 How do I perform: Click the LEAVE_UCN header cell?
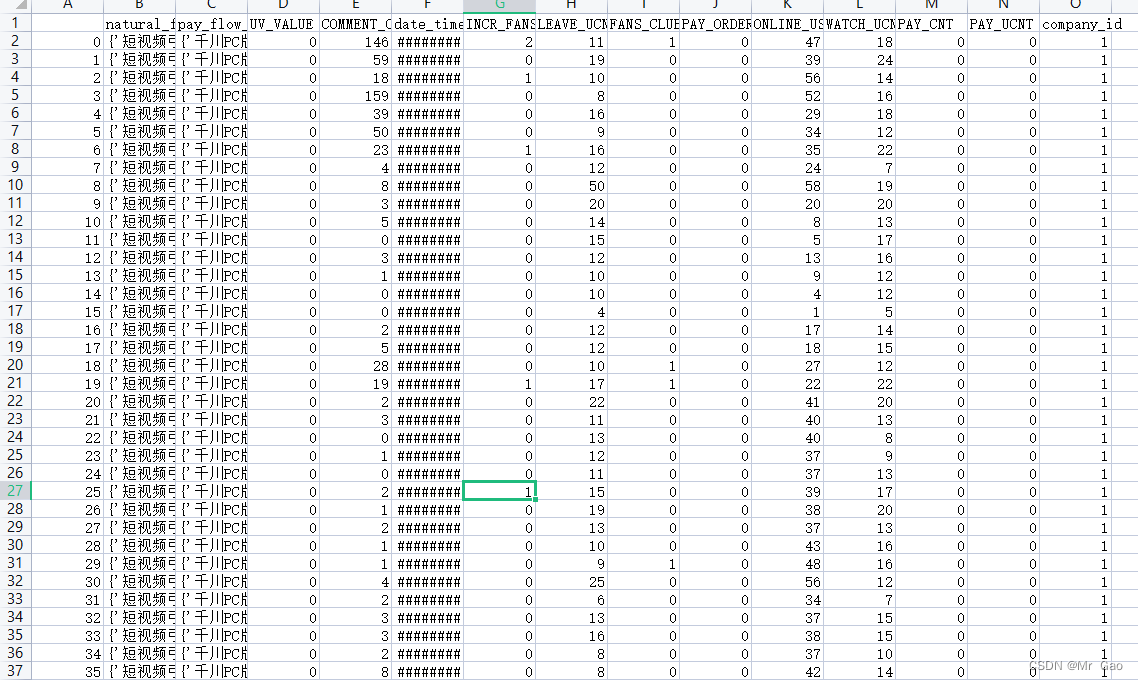pos(572,24)
